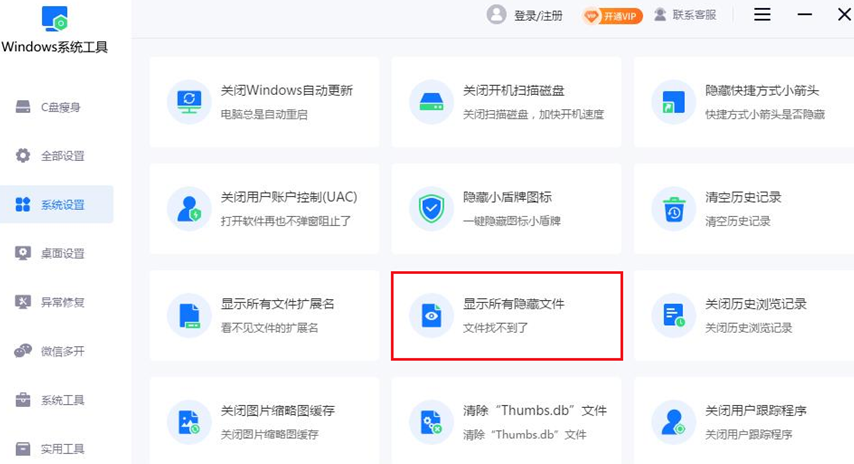The width and height of the screenshot is (854, 464).
Task: Click the 联系客服 person icon
Action: tap(660, 15)
